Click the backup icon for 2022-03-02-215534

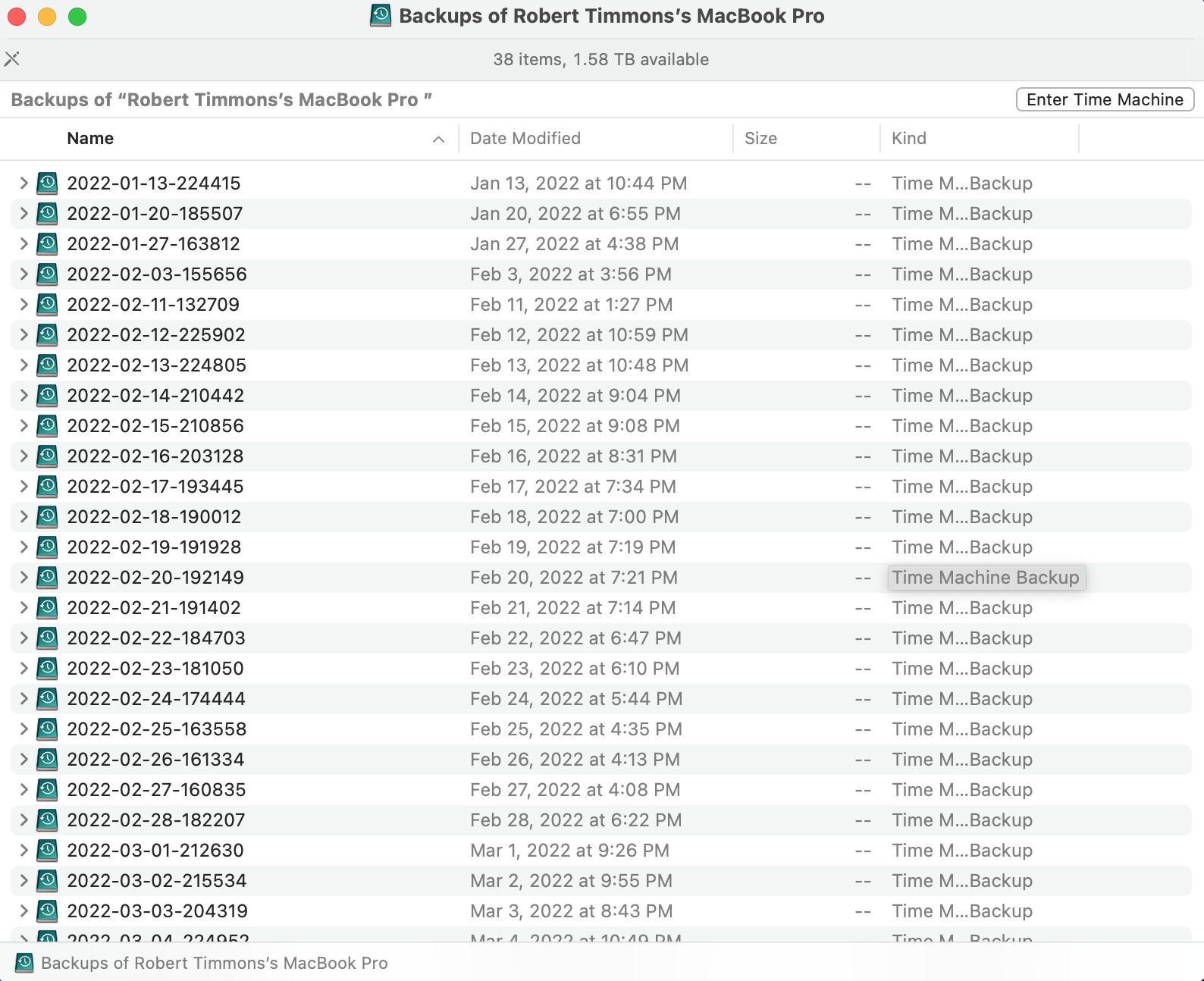click(x=47, y=881)
